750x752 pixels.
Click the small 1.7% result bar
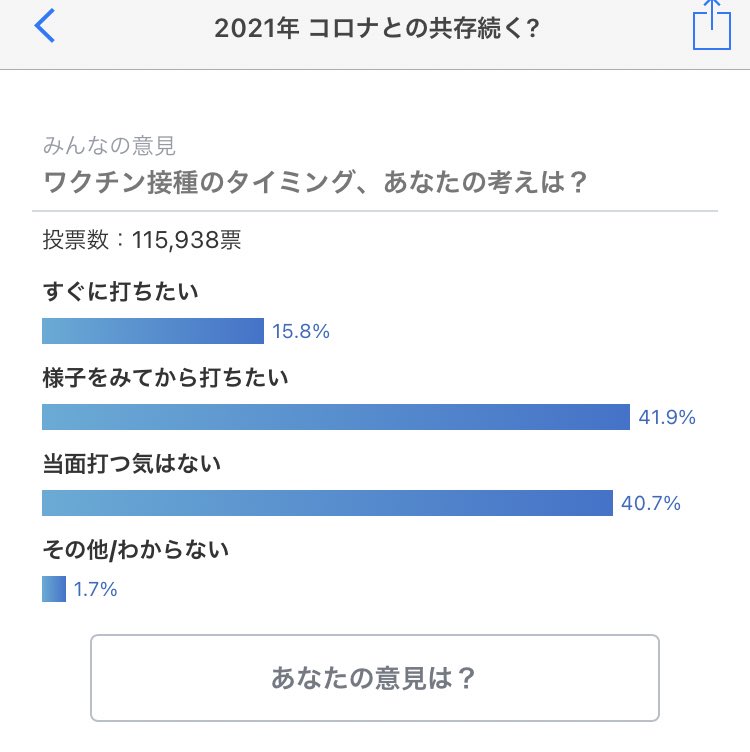coord(54,588)
